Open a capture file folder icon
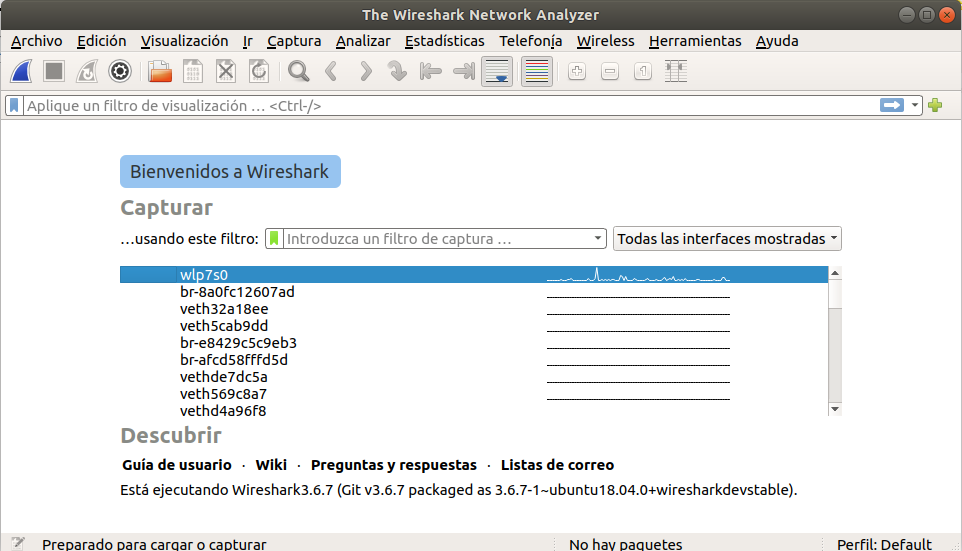Image resolution: width=962 pixels, height=551 pixels. click(160, 71)
